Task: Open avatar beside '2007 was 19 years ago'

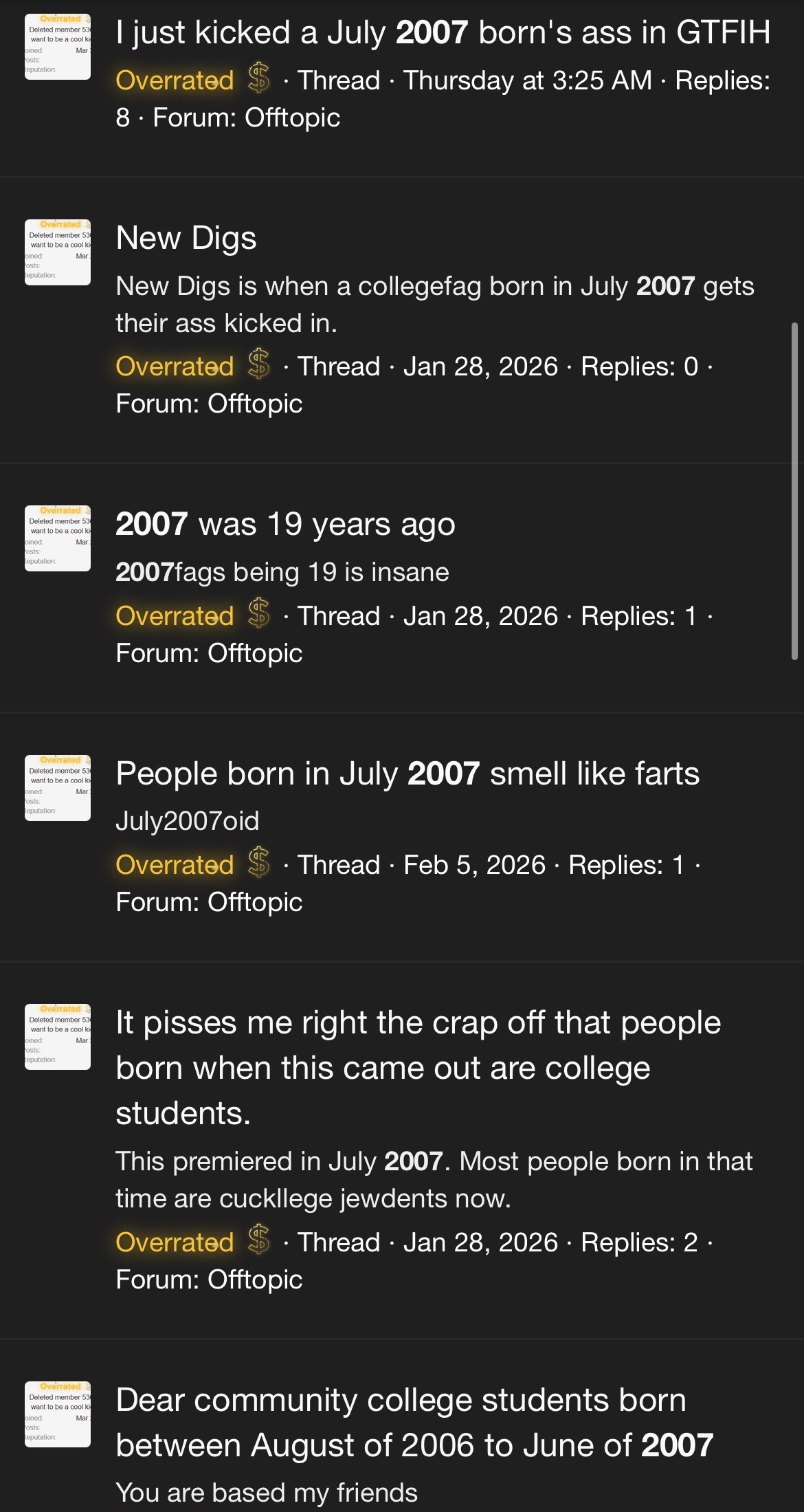Action: click(58, 538)
